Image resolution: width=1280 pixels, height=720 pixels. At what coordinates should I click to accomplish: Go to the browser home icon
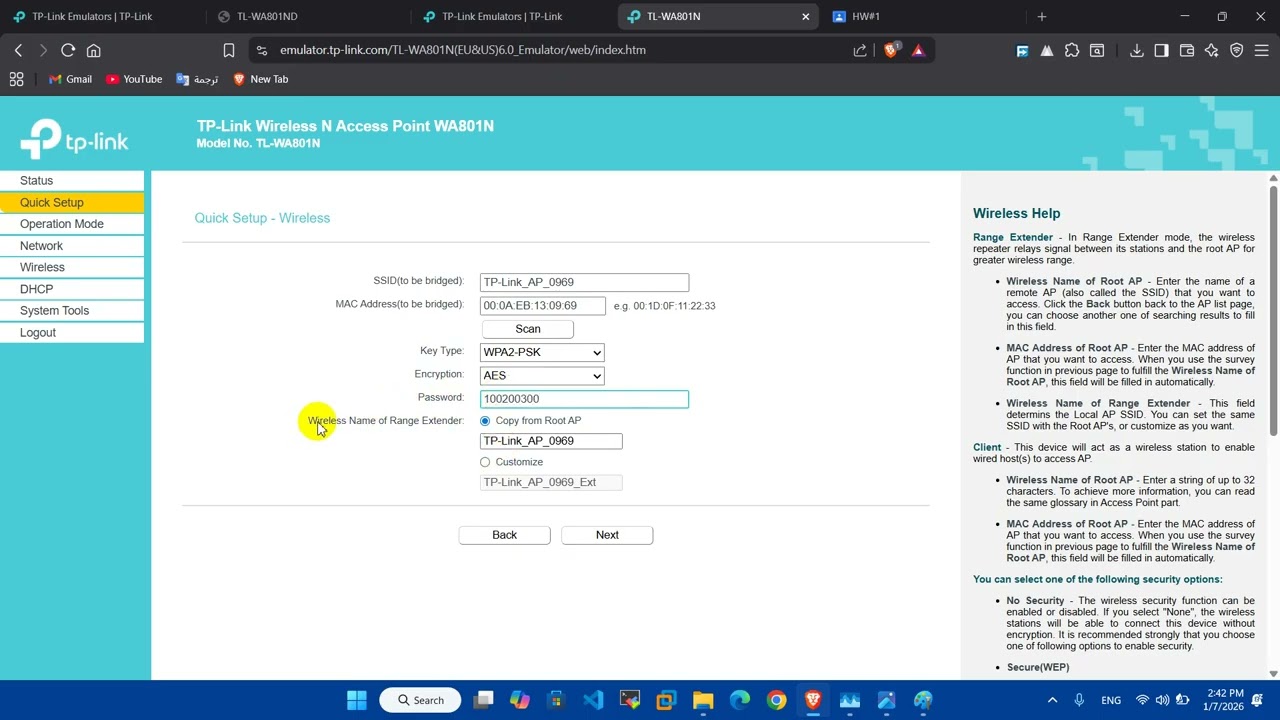(x=94, y=50)
